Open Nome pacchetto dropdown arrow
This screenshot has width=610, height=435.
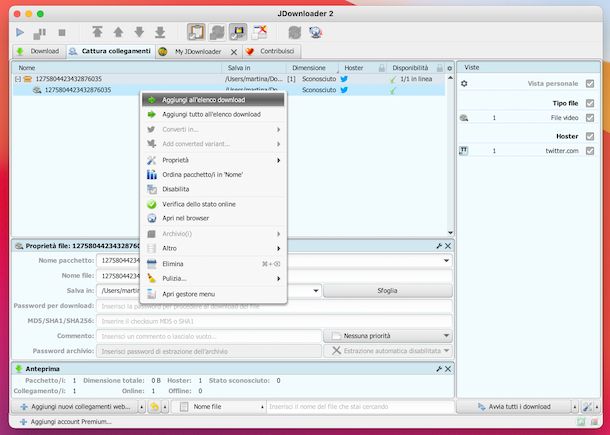click(x=446, y=261)
